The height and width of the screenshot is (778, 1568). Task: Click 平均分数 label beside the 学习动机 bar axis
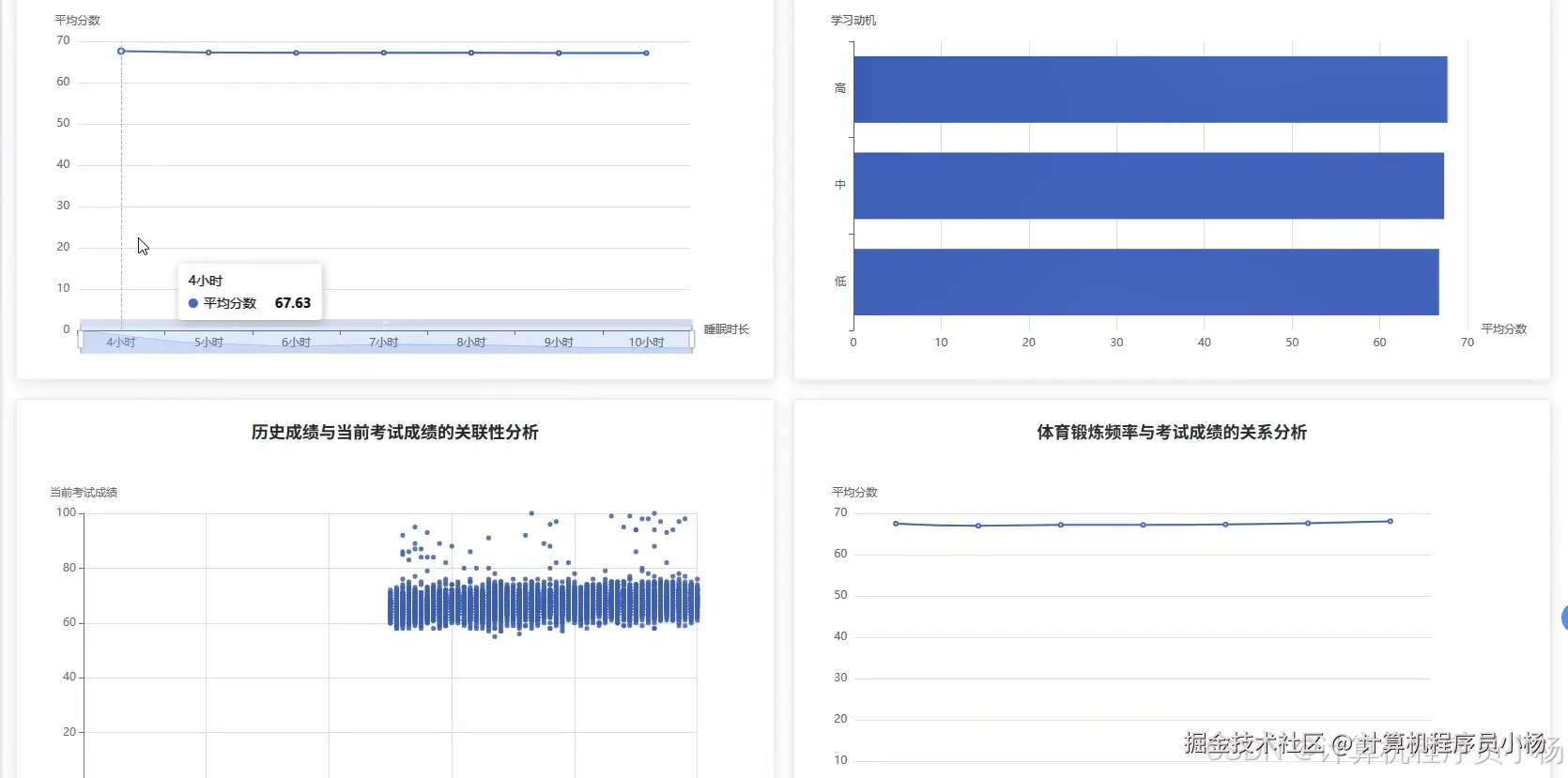1504,329
